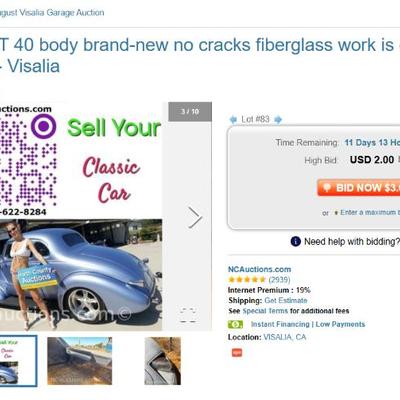Click the (2939) review count
400x400 pixels.
click(279, 280)
